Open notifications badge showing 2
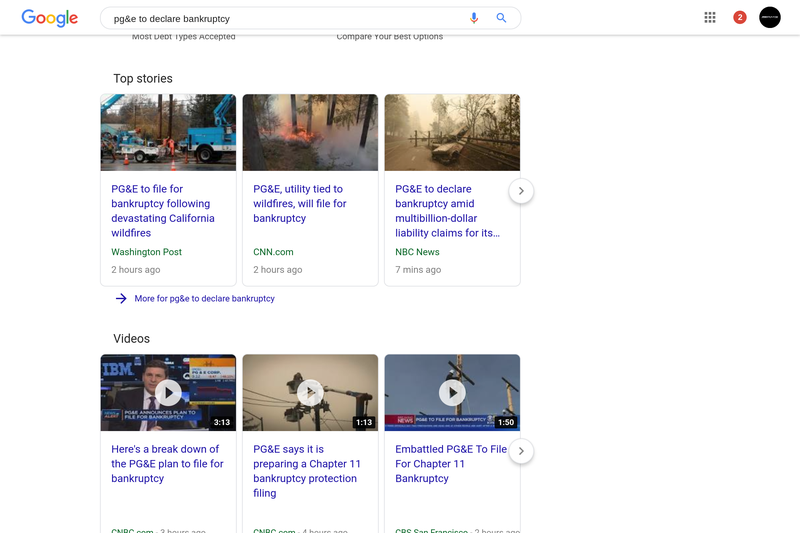The height and width of the screenshot is (533, 800). click(740, 17)
